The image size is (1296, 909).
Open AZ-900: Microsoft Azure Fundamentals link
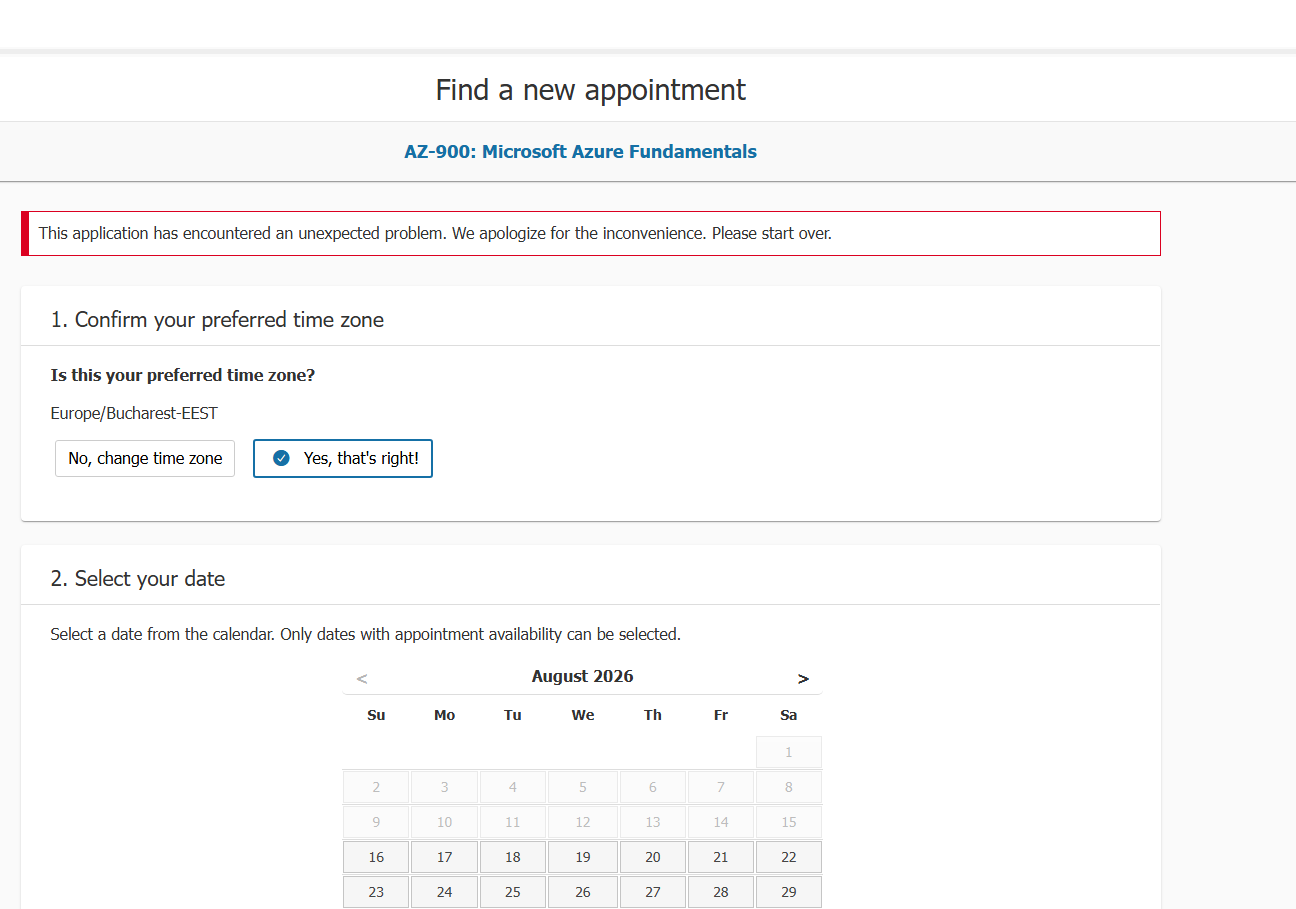580,152
